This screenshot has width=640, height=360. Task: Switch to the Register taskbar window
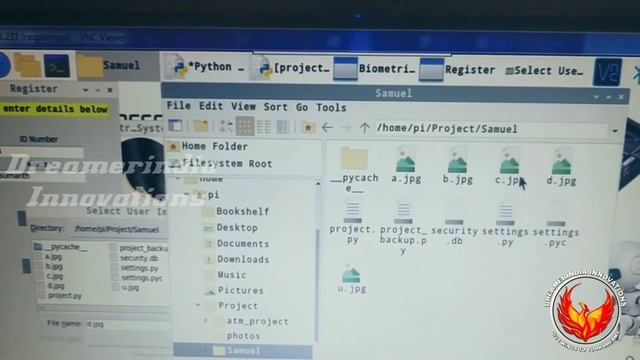pyautogui.click(x=458, y=70)
